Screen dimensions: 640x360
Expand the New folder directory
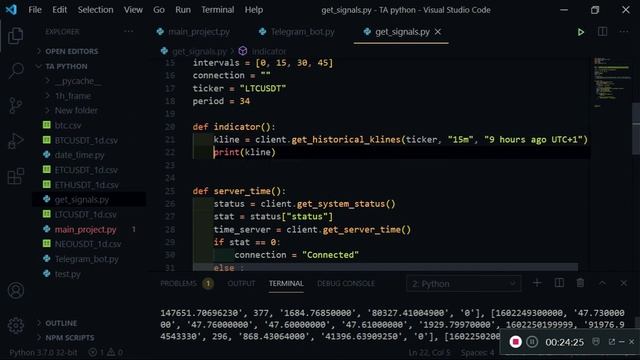click(x=76, y=111)
